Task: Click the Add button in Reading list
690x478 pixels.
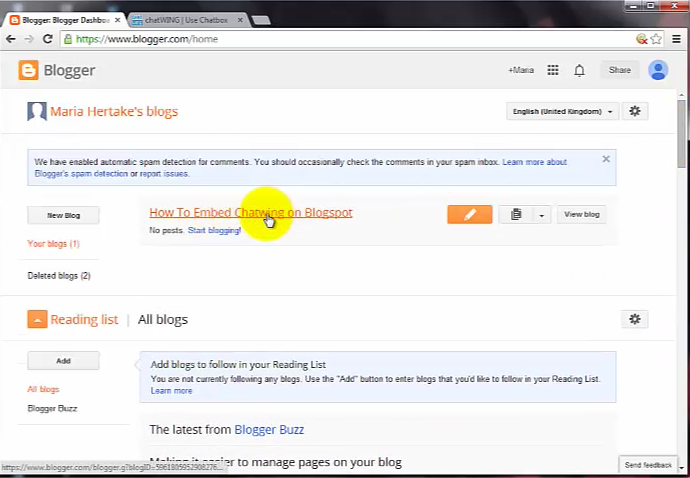Action: (x=63, y=360)
